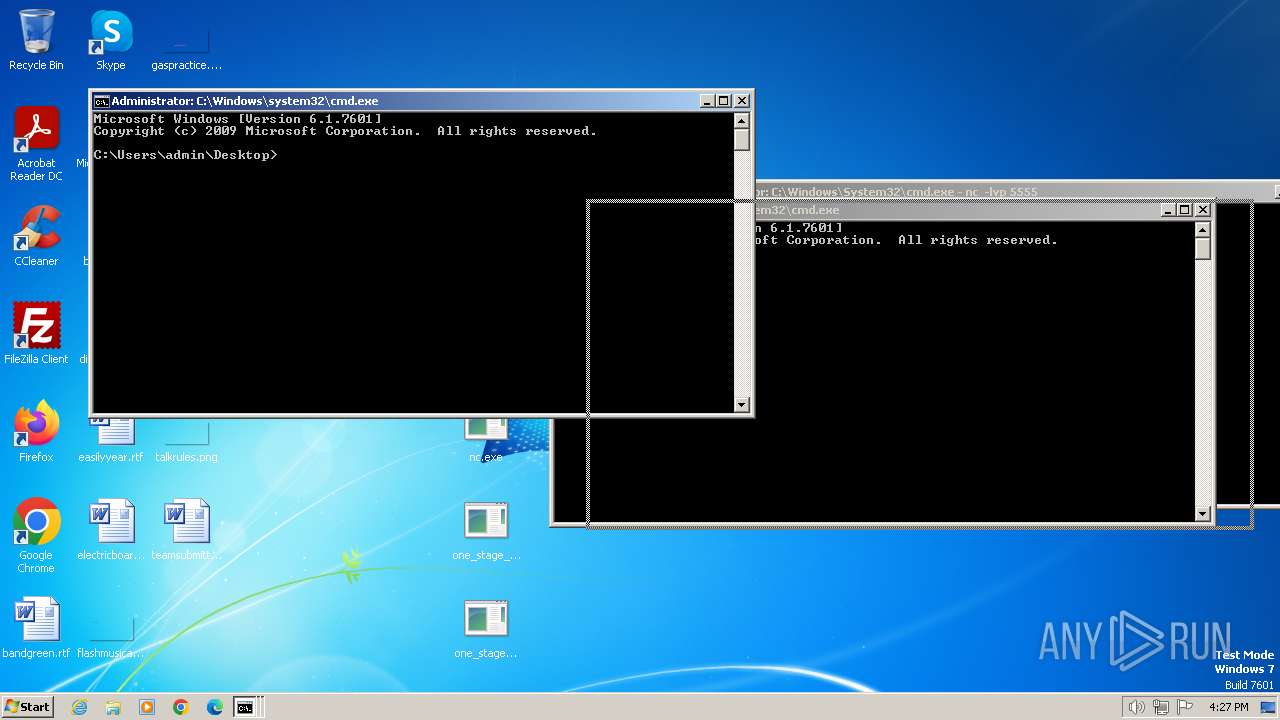Launch Acrobat Reader DC shortcut
The height and width of the screenshot is (720, 1280).
pyautogui.click(x=36, y=143)
